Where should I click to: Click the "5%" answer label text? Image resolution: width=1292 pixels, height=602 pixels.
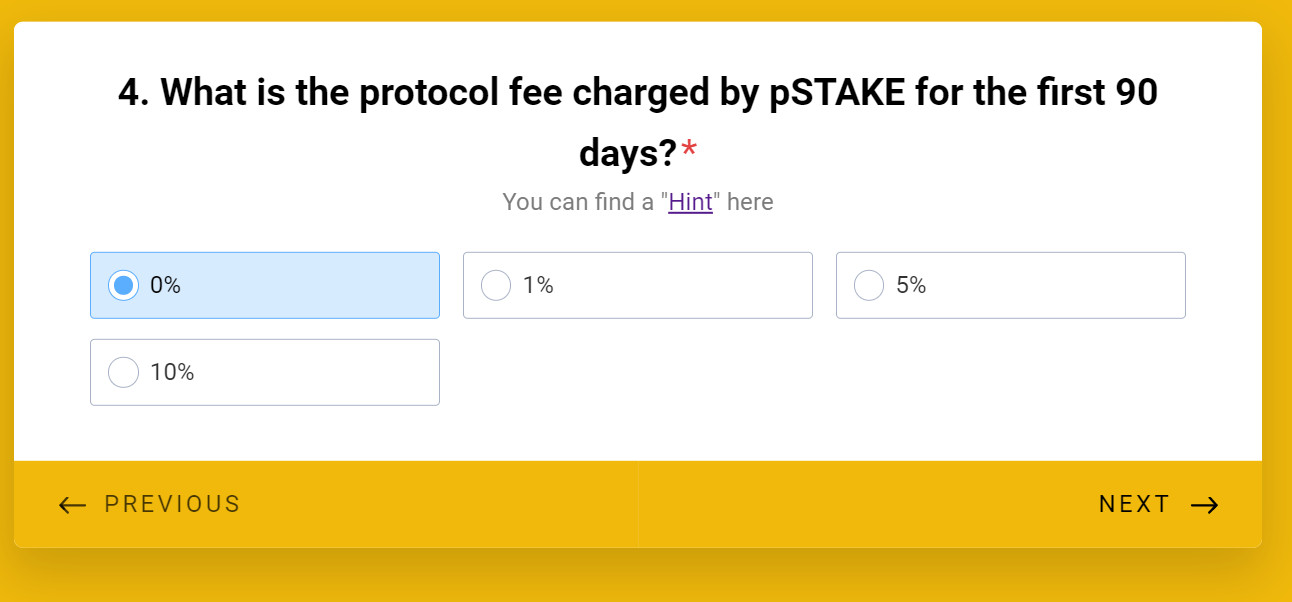click(x=911, y=285)
